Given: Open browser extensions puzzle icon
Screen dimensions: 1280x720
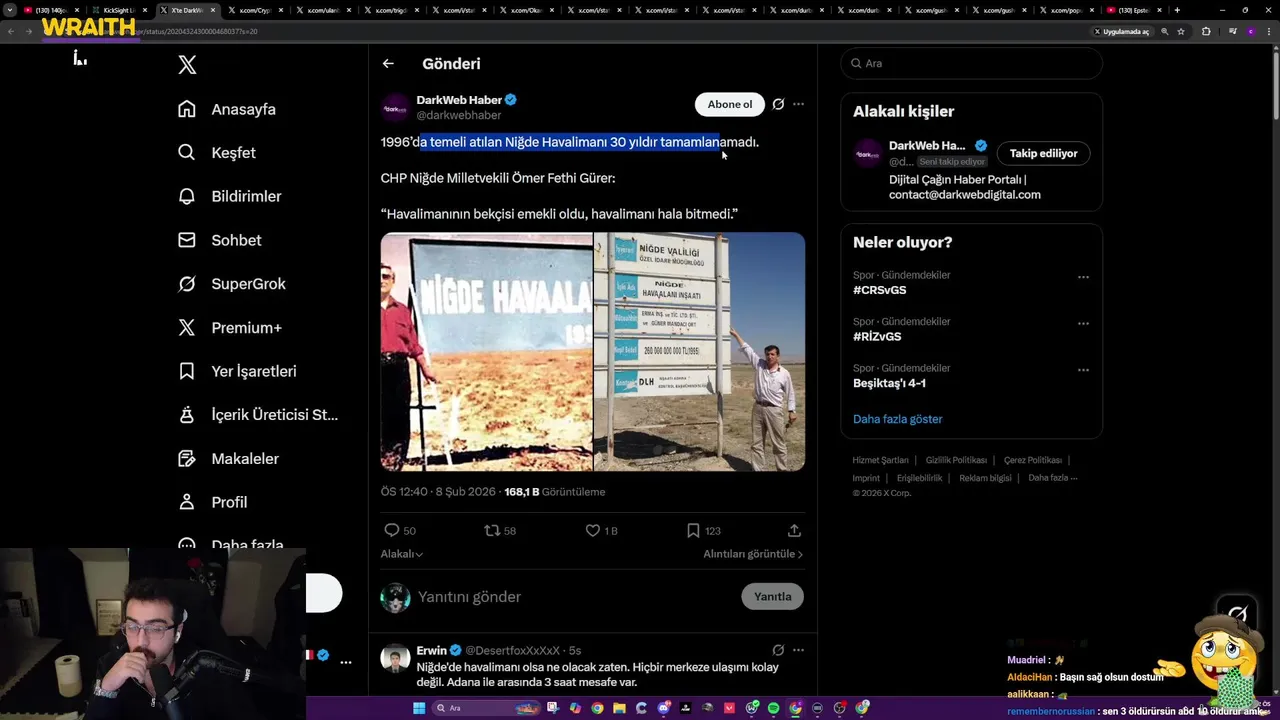Looking at the screenshot, I should pos(1206,31).
